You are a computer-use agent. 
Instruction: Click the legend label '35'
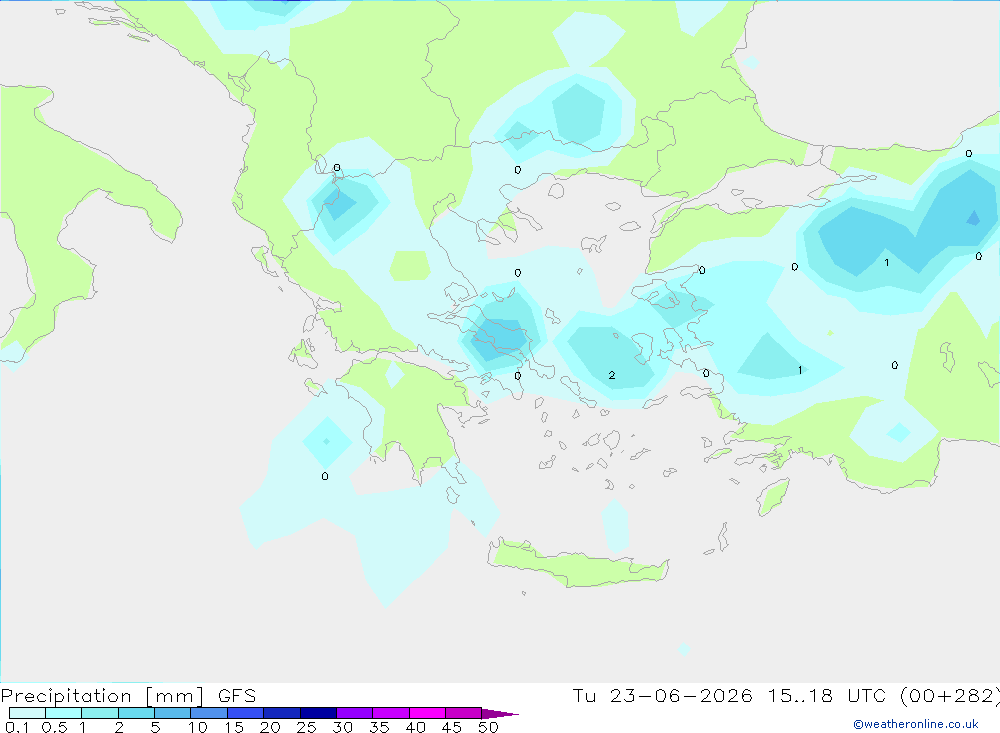379,727
